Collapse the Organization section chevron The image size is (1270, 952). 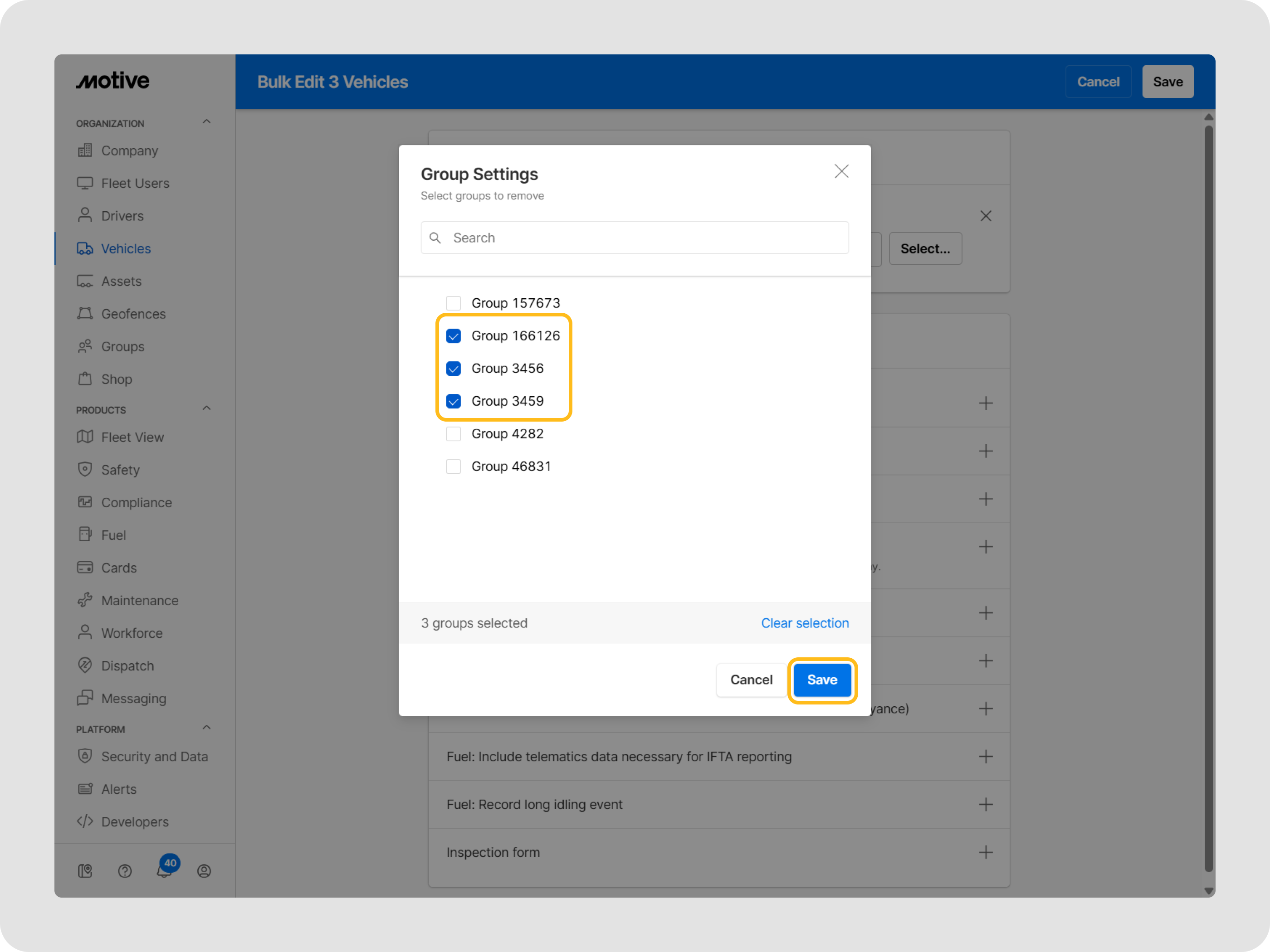point(207,121)
